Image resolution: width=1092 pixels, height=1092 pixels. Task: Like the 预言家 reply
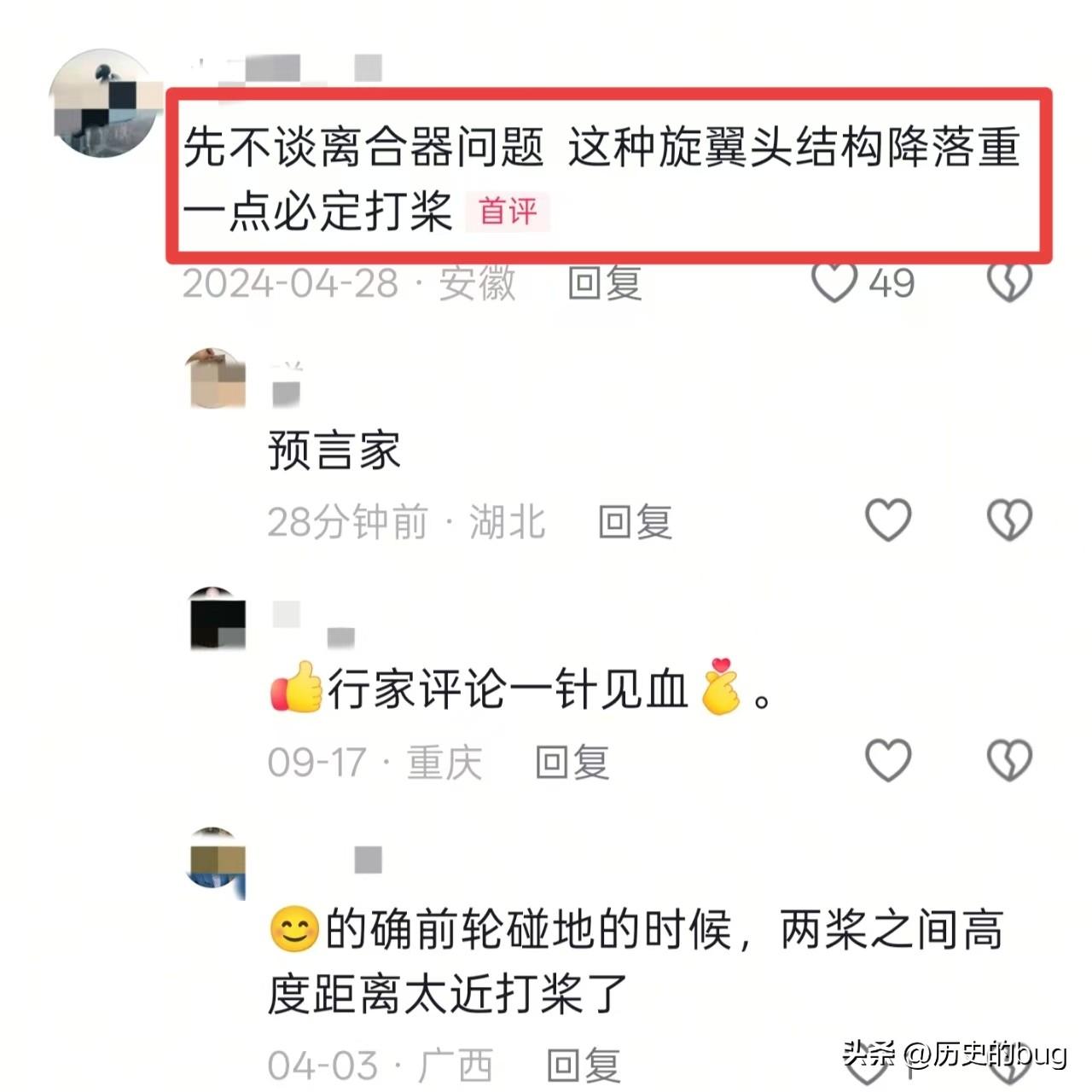pyautogui.click(x=888, y=520)
